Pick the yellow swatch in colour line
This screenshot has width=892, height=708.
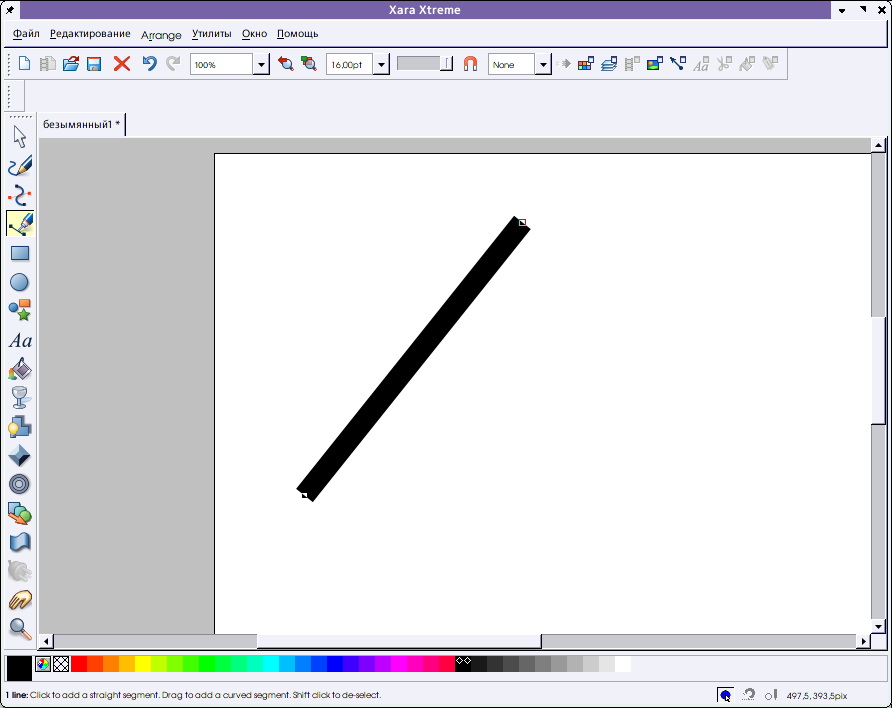tap(143, 664)
